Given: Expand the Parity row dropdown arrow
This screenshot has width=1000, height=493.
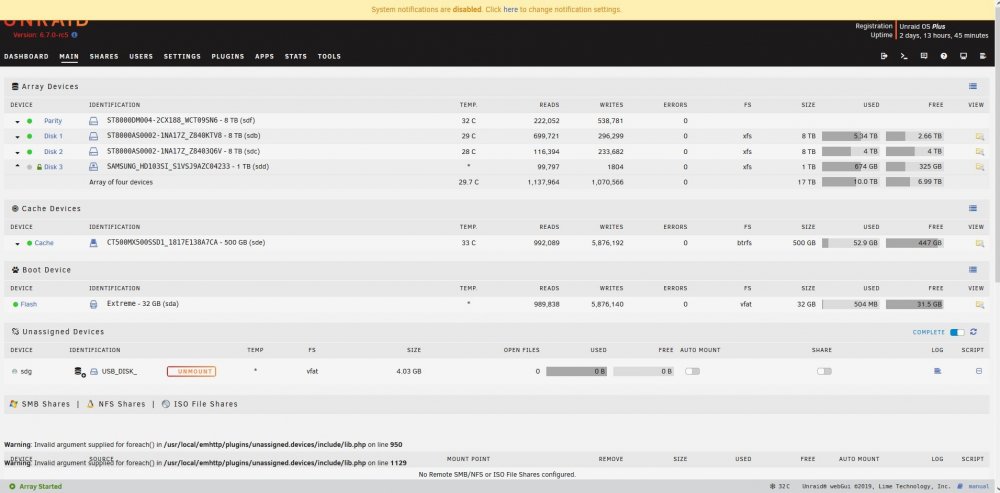Looking at the screenshot, I should tap(18, 121).
